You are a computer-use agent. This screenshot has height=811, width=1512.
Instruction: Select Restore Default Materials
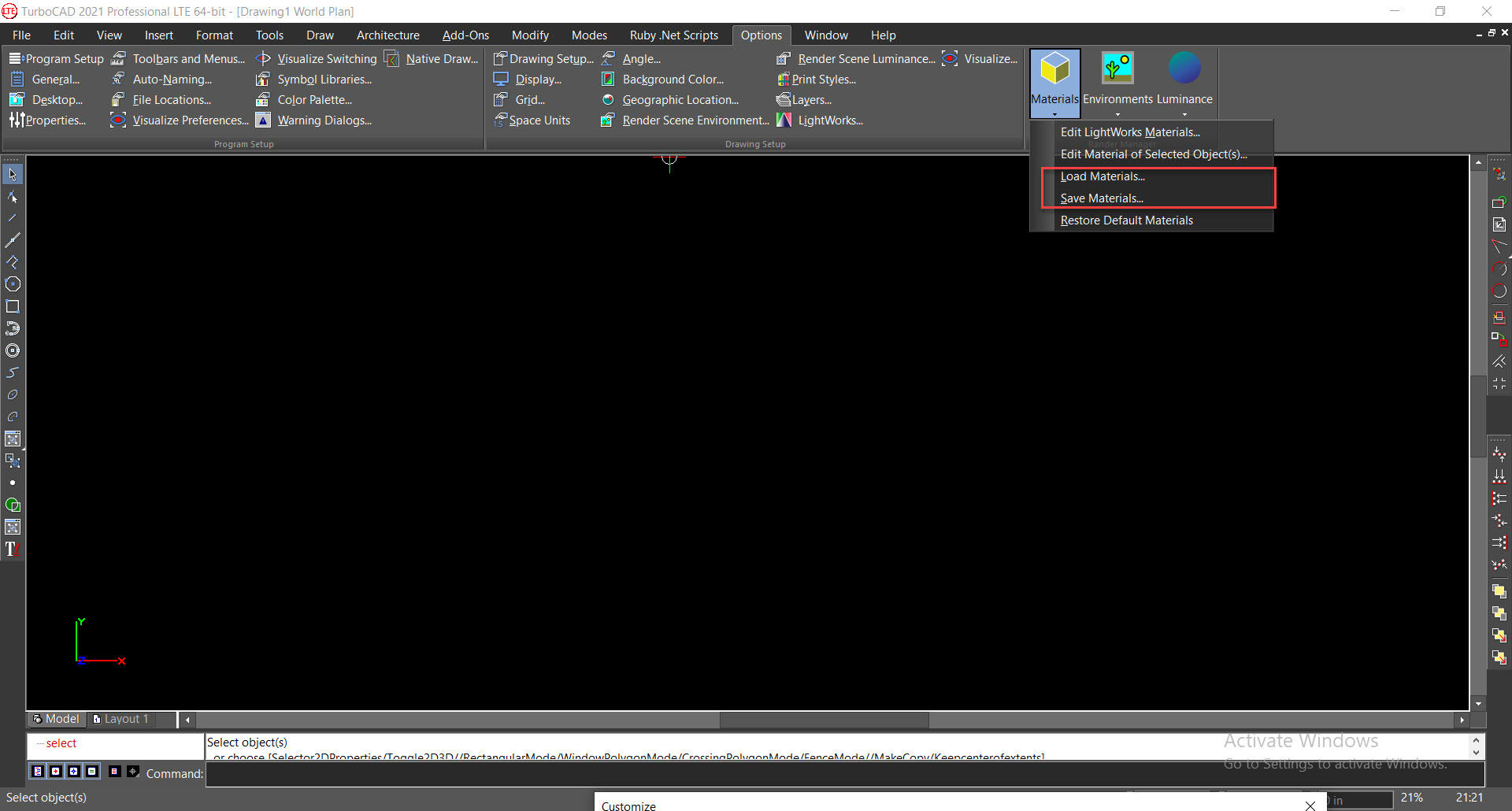pos(1152,220)
